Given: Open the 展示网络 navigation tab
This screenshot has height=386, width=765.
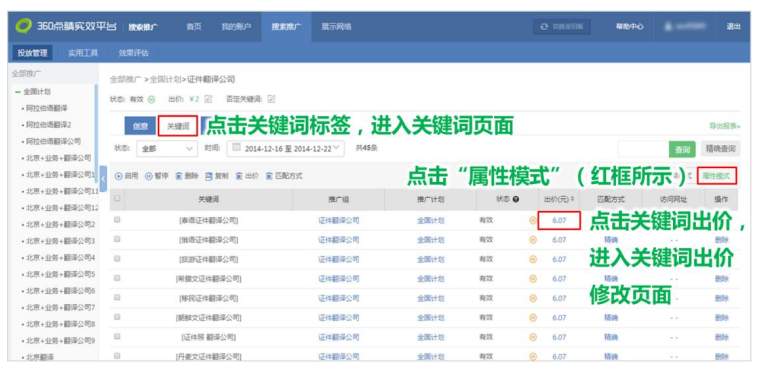Looking at the screenshot, I should pyautogui.click(x=336, y=27).
